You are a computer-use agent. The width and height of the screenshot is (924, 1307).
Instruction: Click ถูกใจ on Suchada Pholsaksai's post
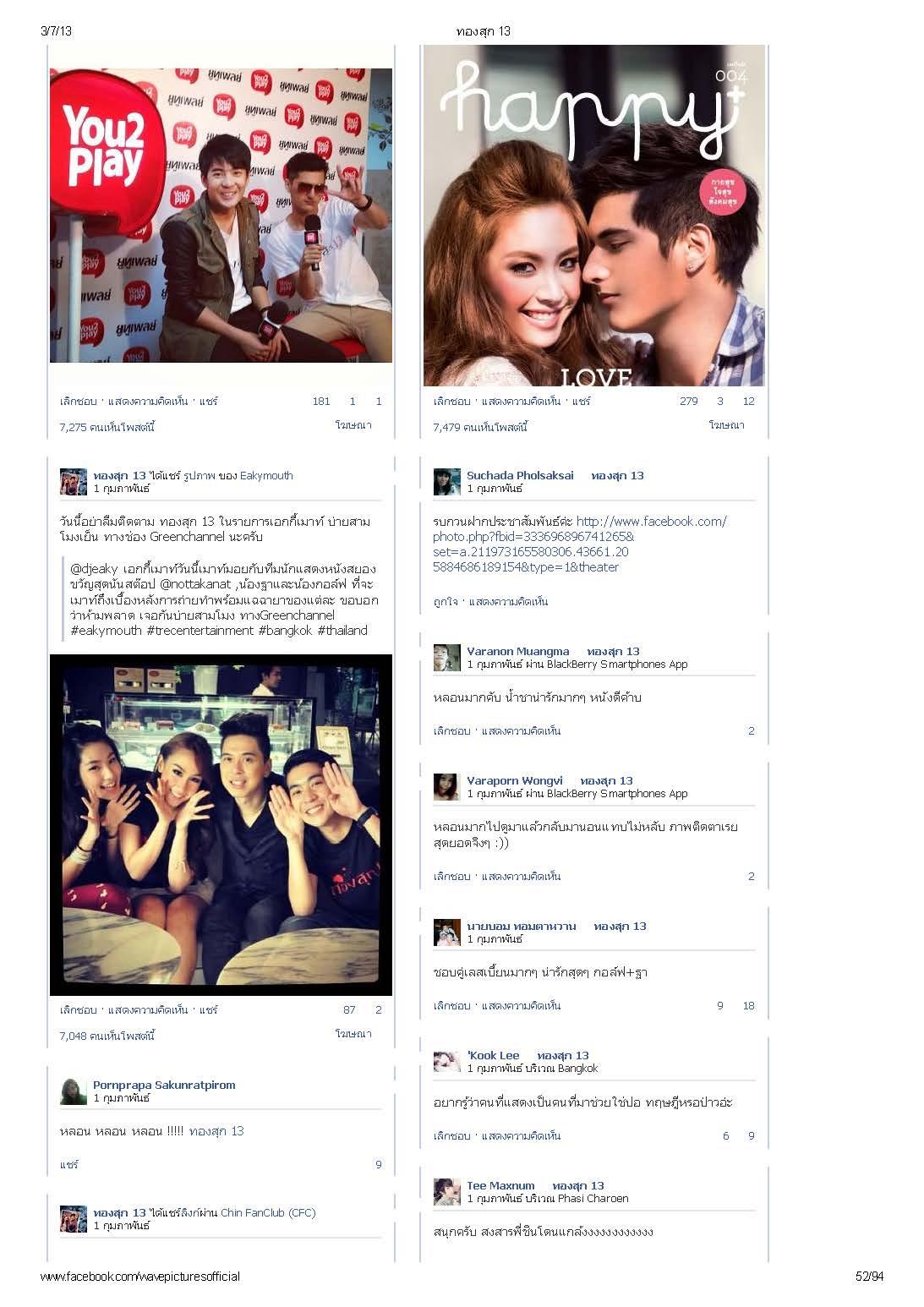446,602
